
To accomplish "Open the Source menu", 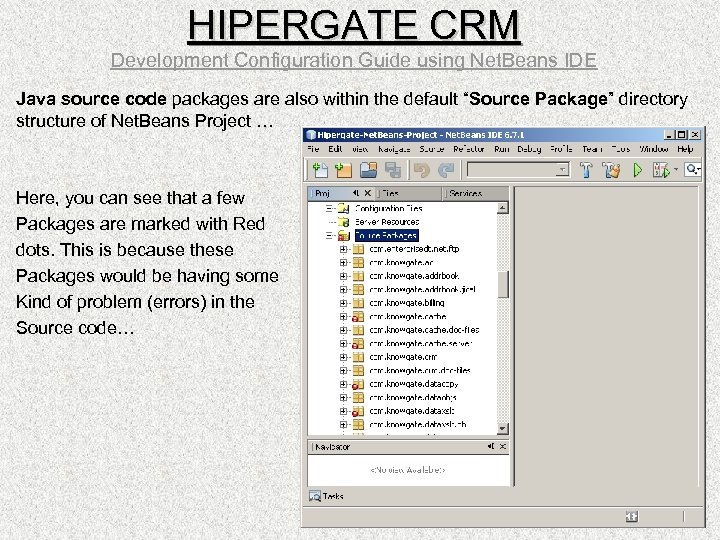I will point(432,149).
